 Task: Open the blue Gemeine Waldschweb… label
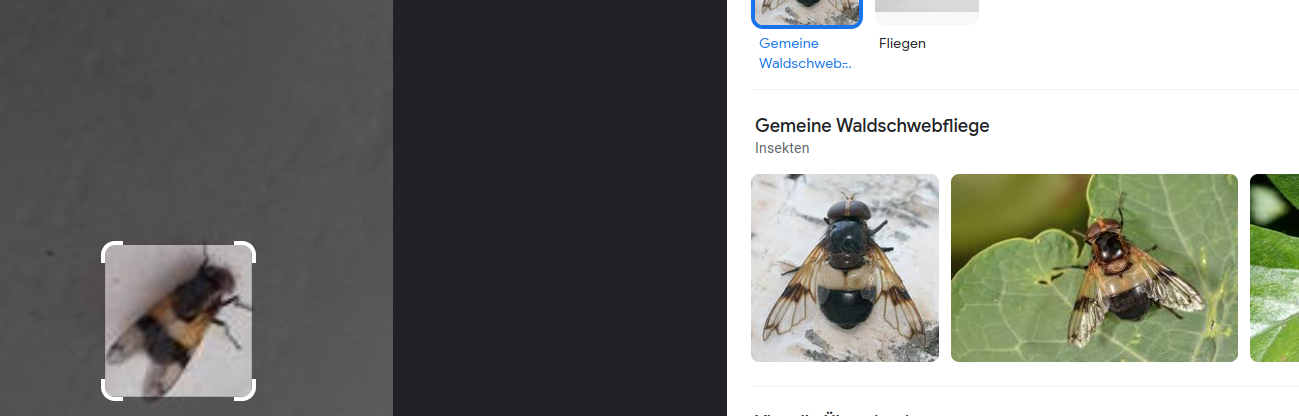[x=806, y=53]
